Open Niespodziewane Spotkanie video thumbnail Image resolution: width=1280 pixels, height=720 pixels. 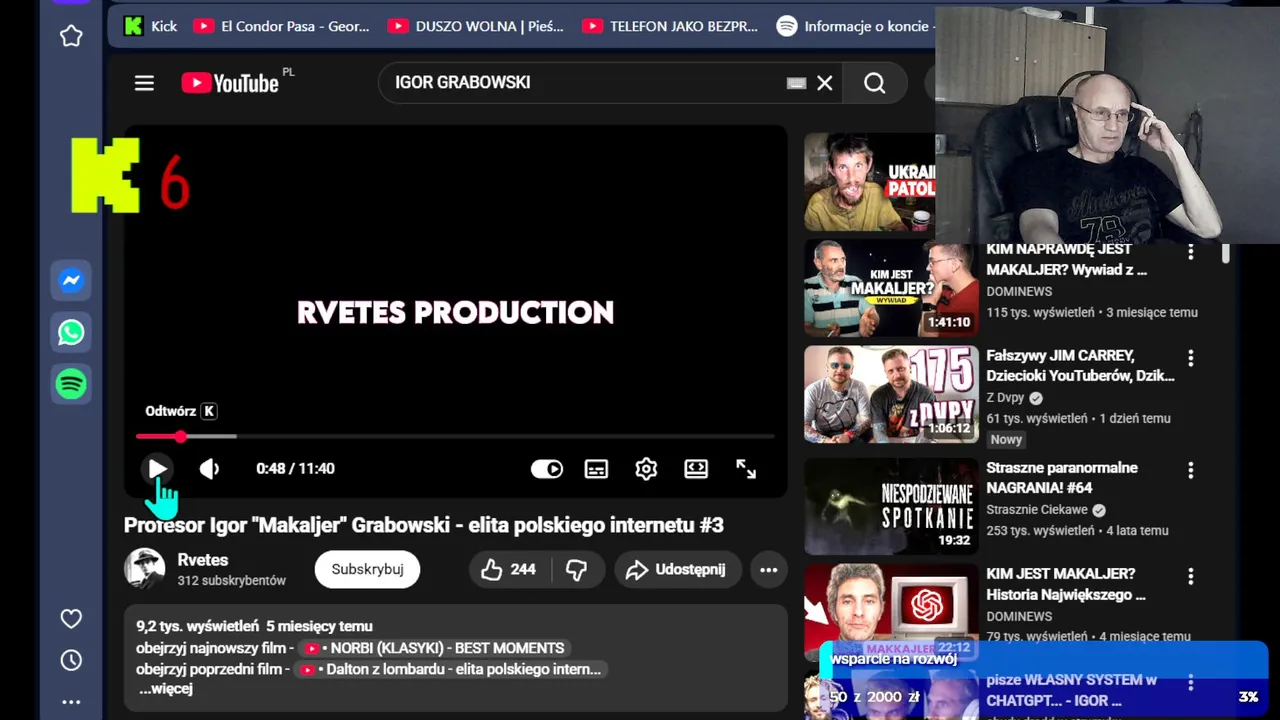(x=891, y=506)
